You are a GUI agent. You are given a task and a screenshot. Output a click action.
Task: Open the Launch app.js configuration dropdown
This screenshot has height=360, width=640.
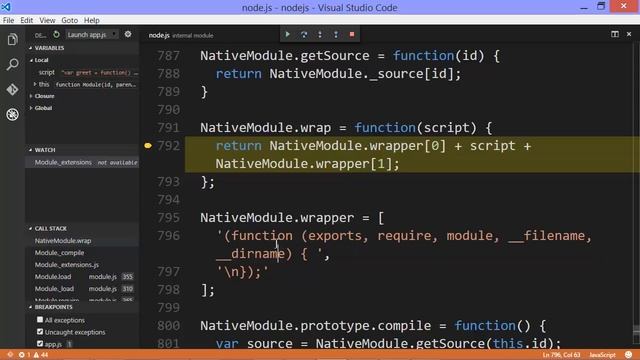pyautogui.click(x=92, y=35)
